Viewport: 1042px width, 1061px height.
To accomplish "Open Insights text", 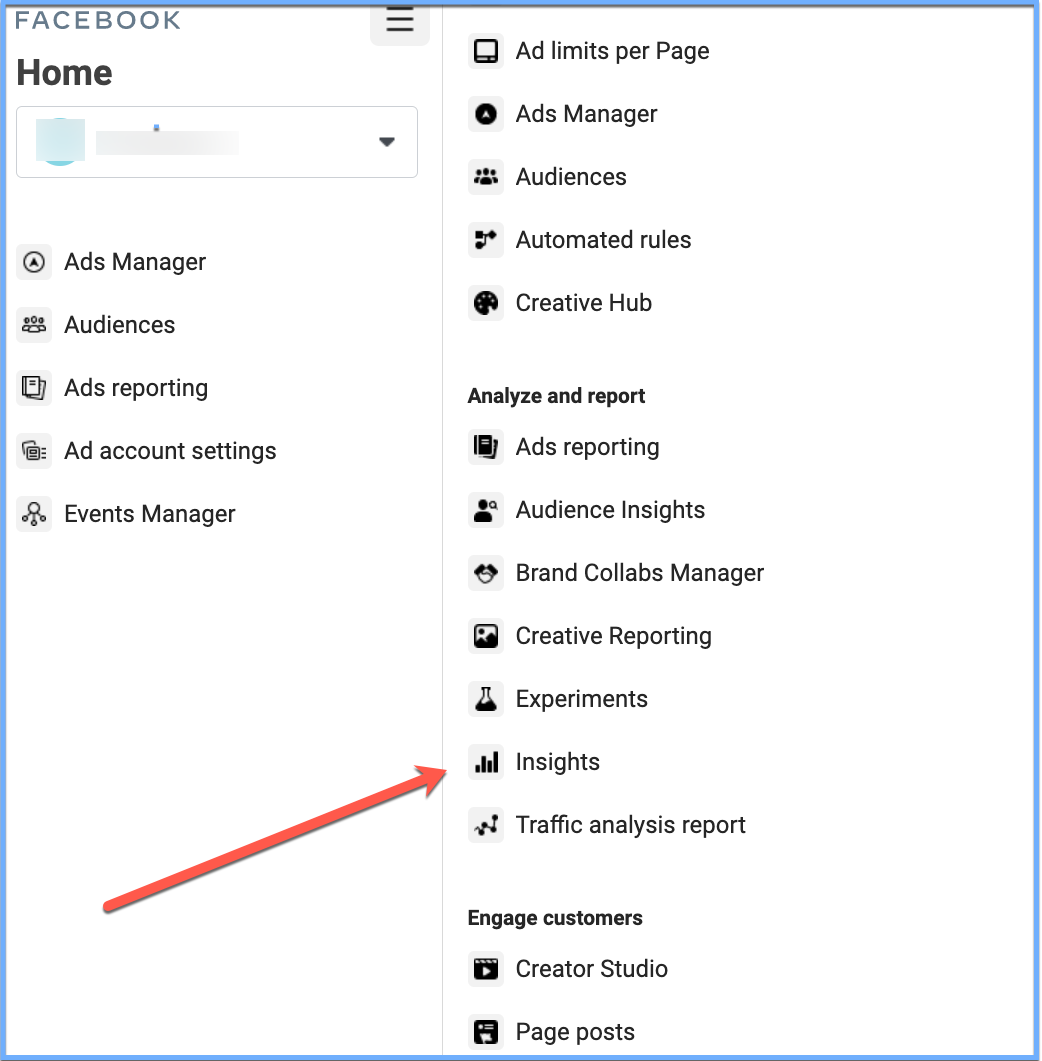I will [x=558, y=761].
